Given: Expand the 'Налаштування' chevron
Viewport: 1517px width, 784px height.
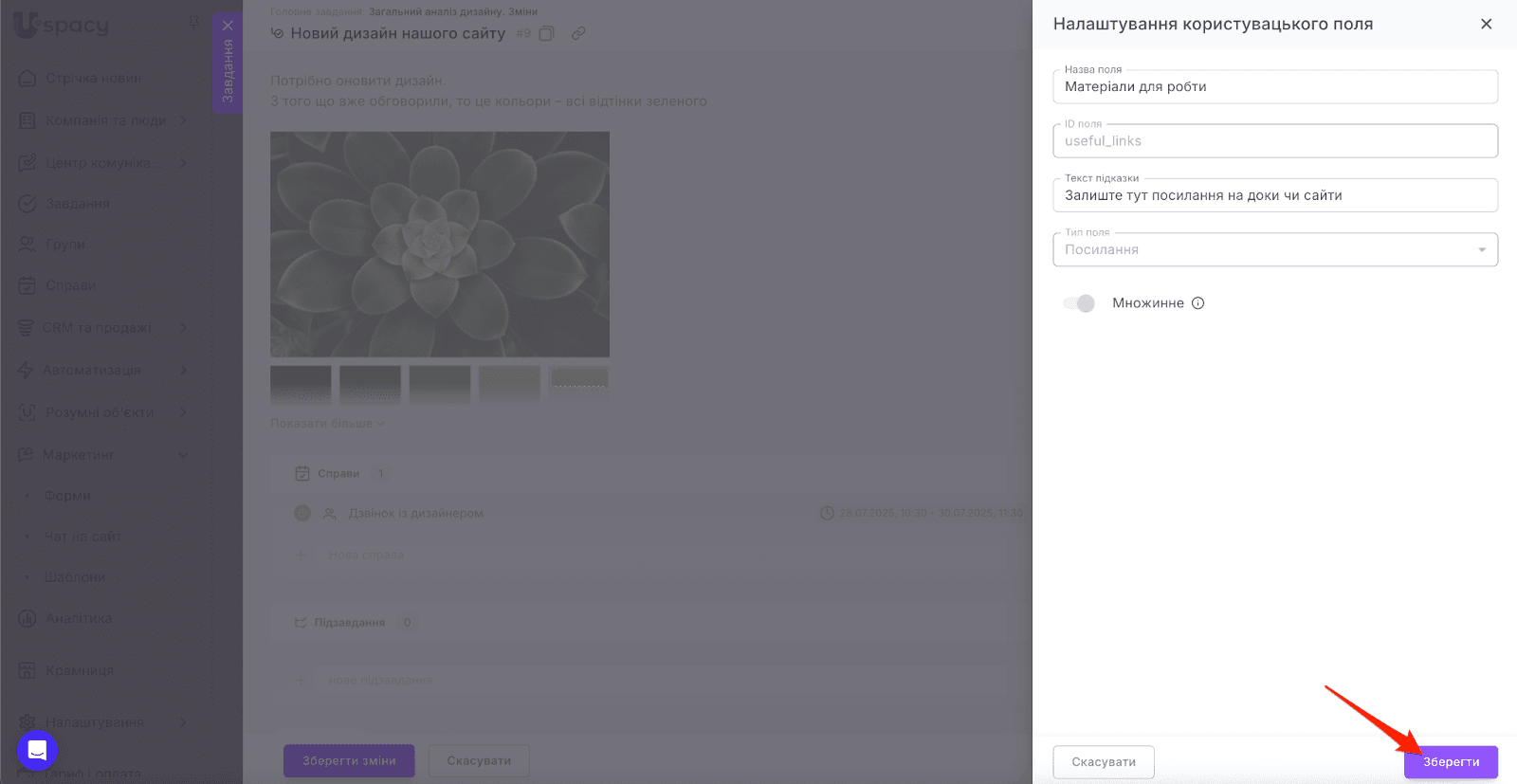Looking at the screenshot, I should 183,722.
